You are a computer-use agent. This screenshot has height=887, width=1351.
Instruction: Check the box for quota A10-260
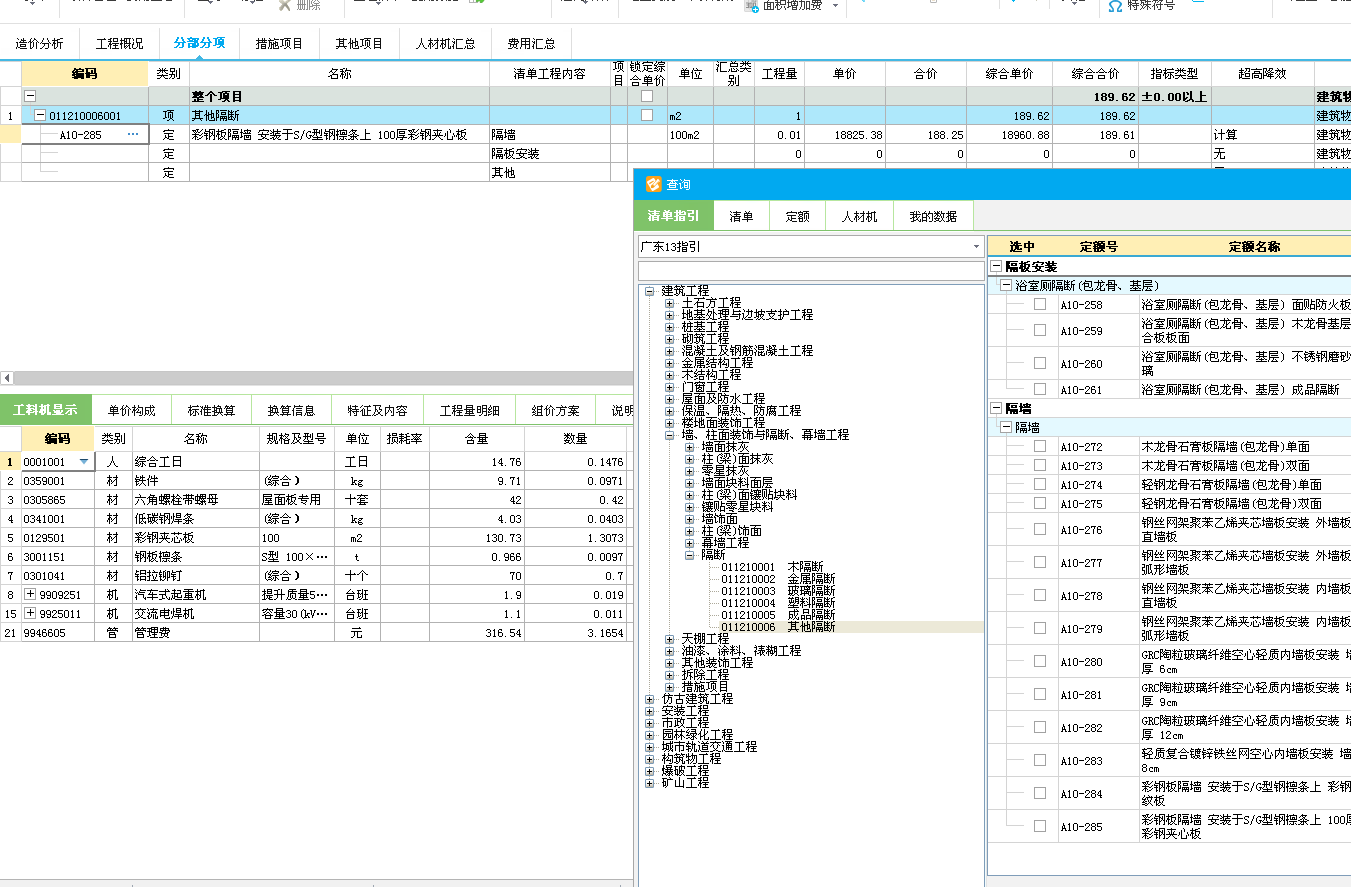[x=1040, y=363]
